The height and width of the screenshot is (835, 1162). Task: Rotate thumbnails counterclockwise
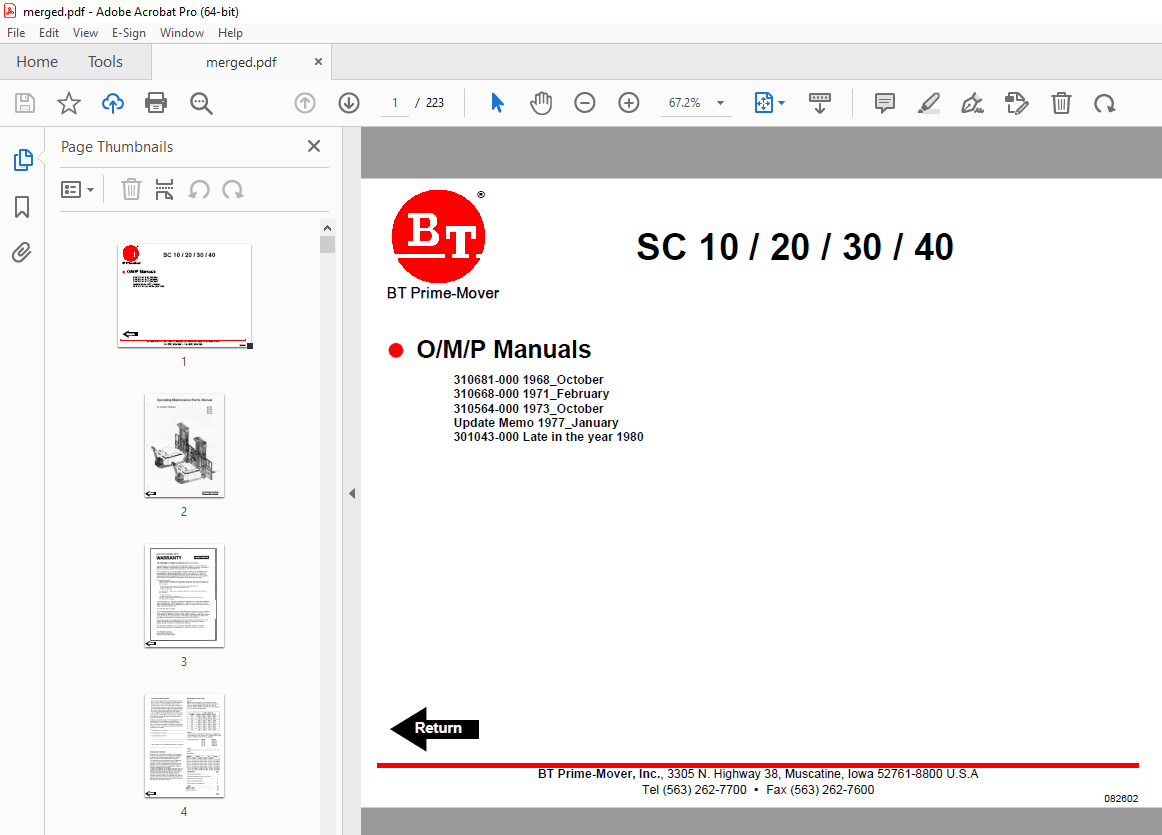pos(199,190)
